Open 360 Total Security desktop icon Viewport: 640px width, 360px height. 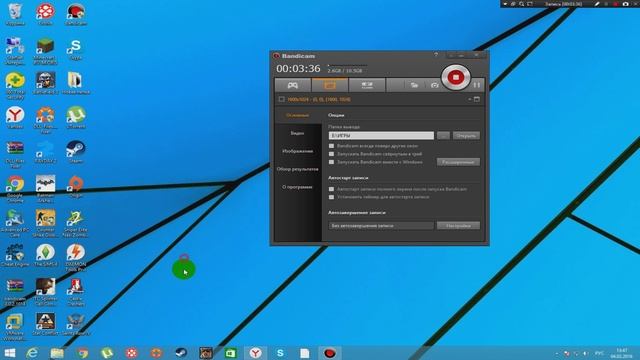pyautogui.click(x=15, y=85)
